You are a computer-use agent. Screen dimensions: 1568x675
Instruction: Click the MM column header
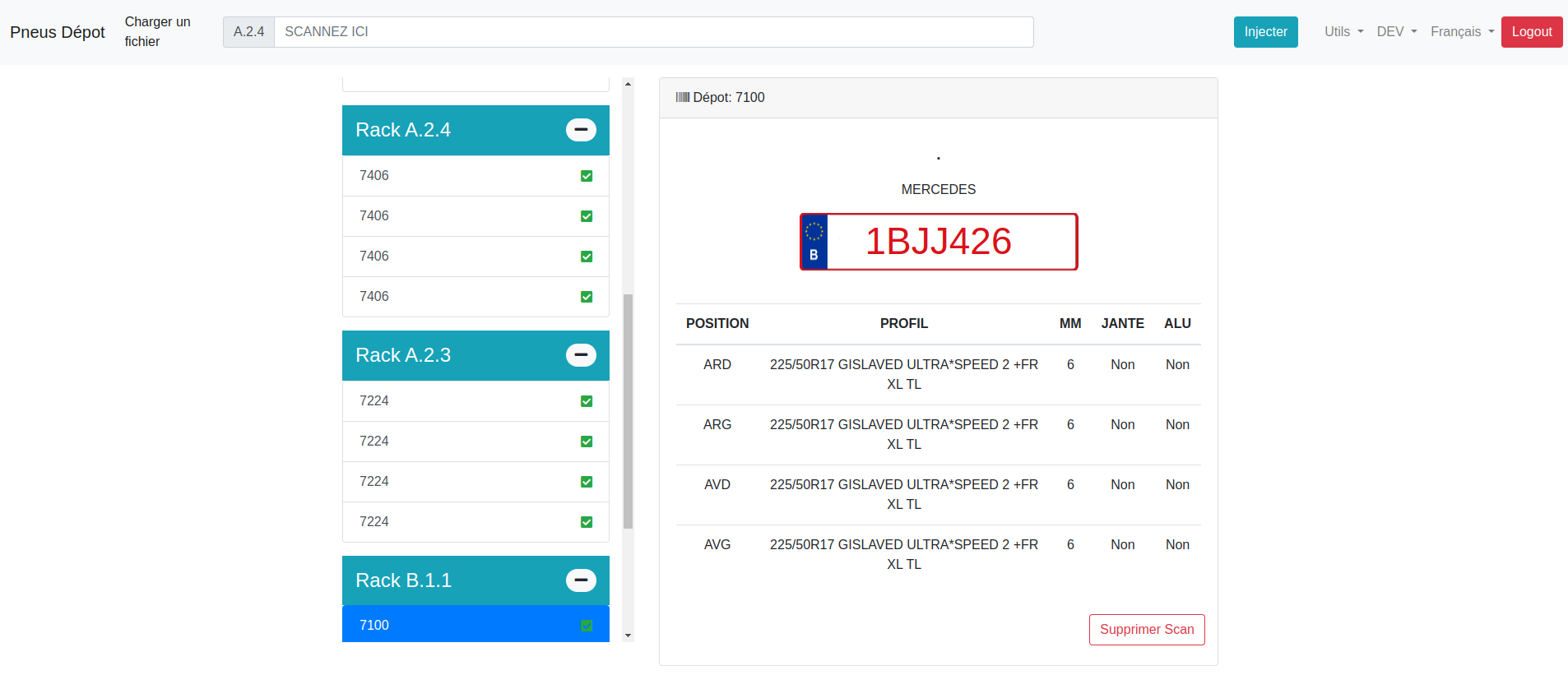(x=1070, y=324)
